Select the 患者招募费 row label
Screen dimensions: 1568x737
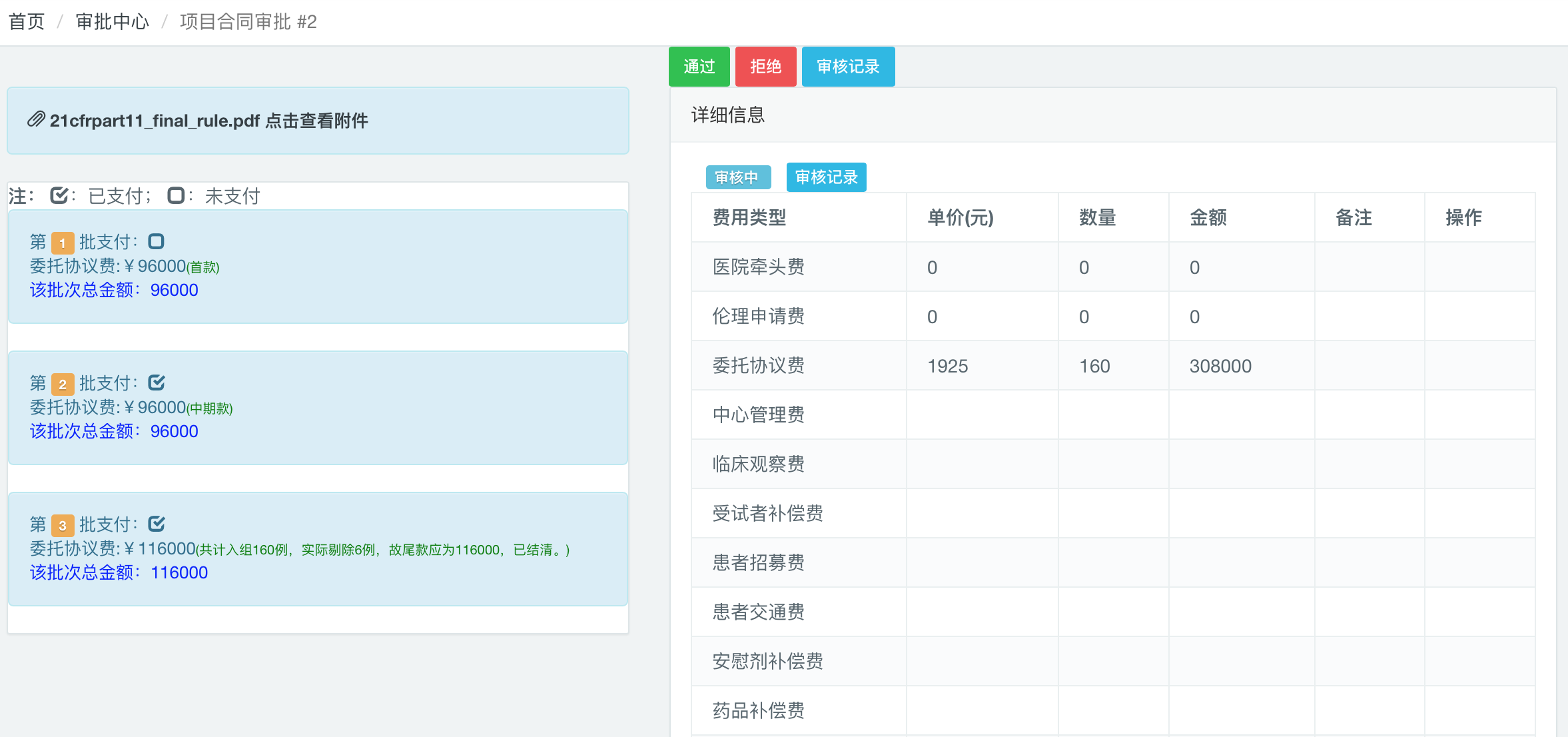click(x=758, y=562)
